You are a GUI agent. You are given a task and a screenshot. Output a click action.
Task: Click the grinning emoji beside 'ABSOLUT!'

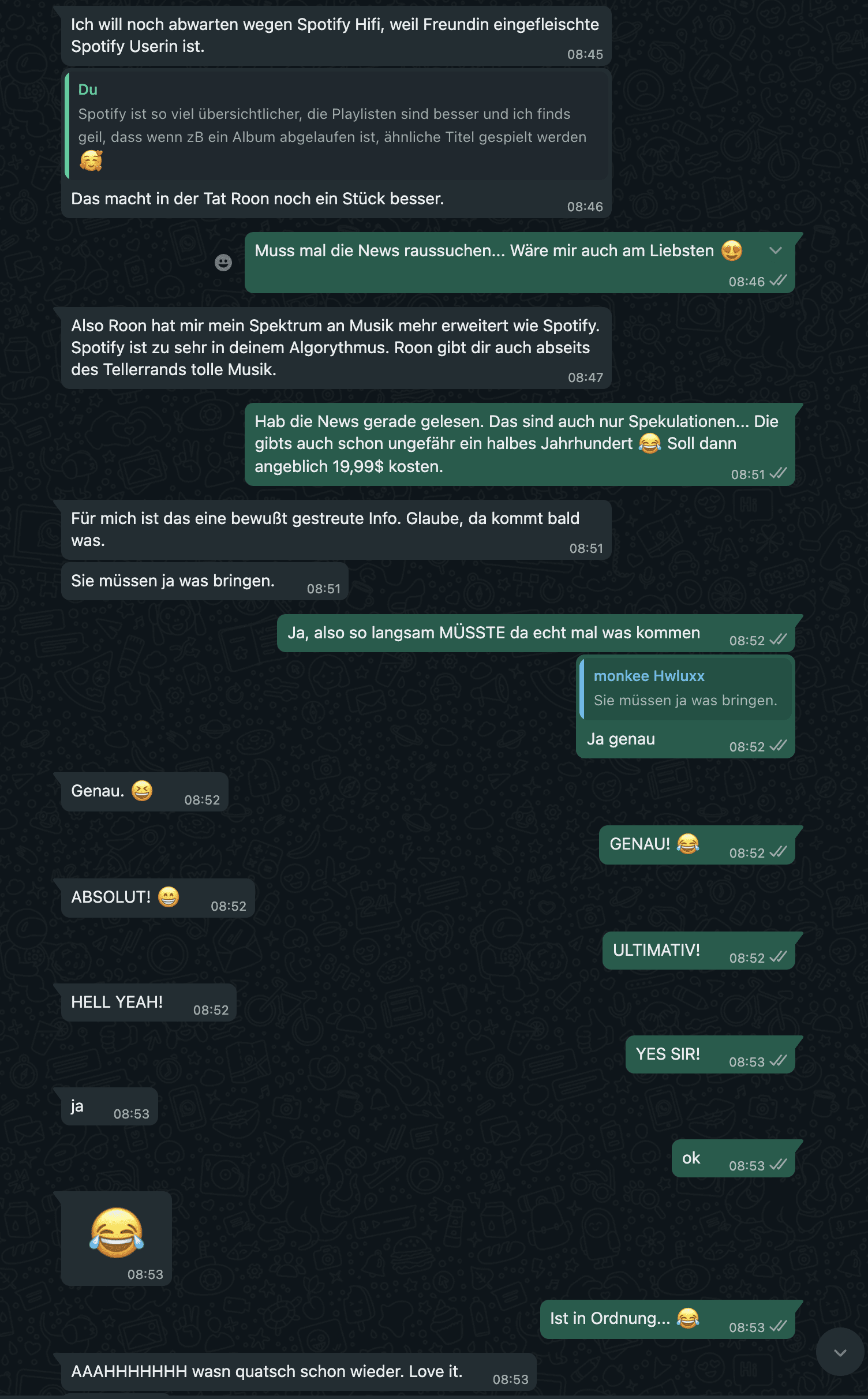click(169, 897)
